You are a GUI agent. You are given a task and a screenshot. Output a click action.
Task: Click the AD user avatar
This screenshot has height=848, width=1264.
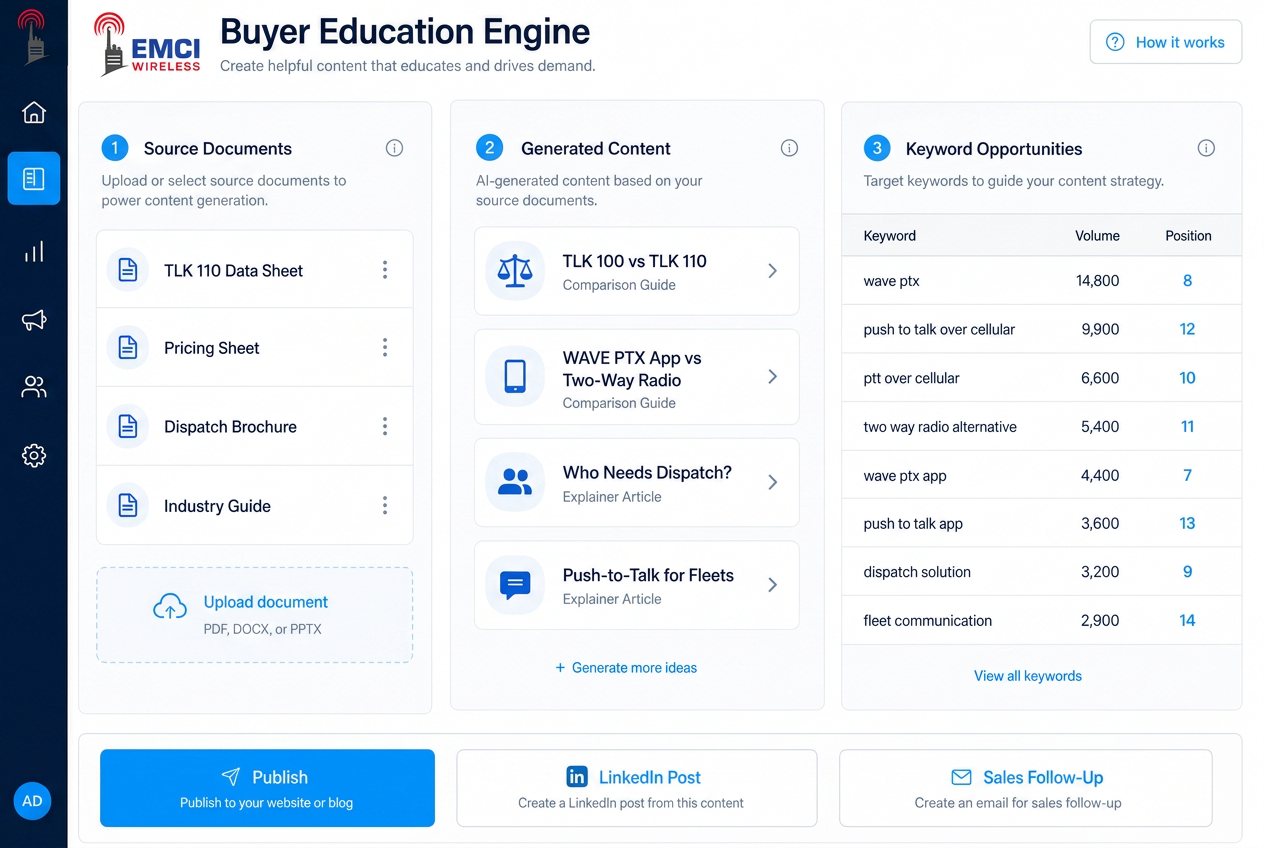(x=32, y=801)
